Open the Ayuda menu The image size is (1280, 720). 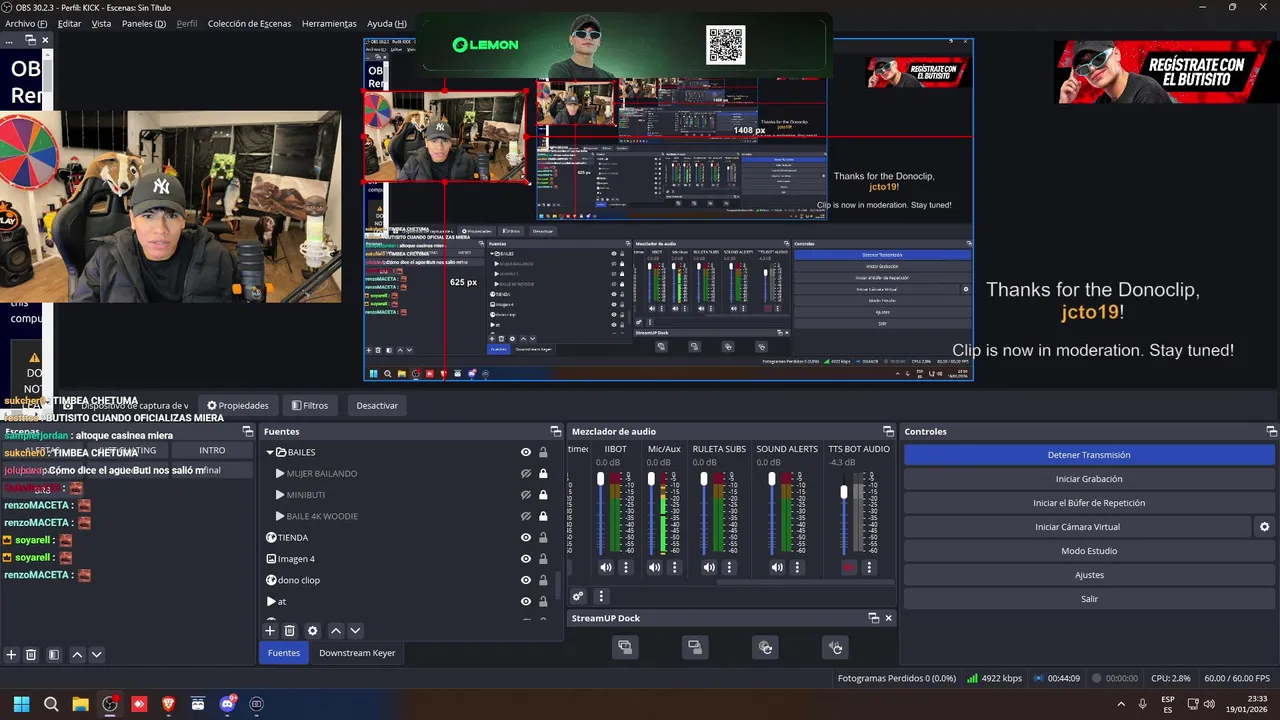coord(387,23)
